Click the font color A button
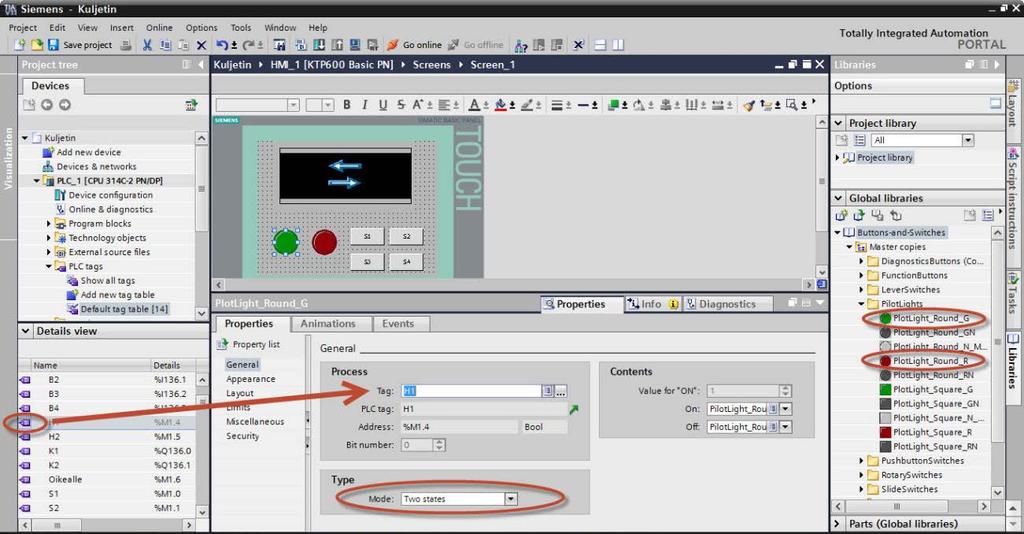1024x534 pixels. pyautogui.click(x=474, y=104)
